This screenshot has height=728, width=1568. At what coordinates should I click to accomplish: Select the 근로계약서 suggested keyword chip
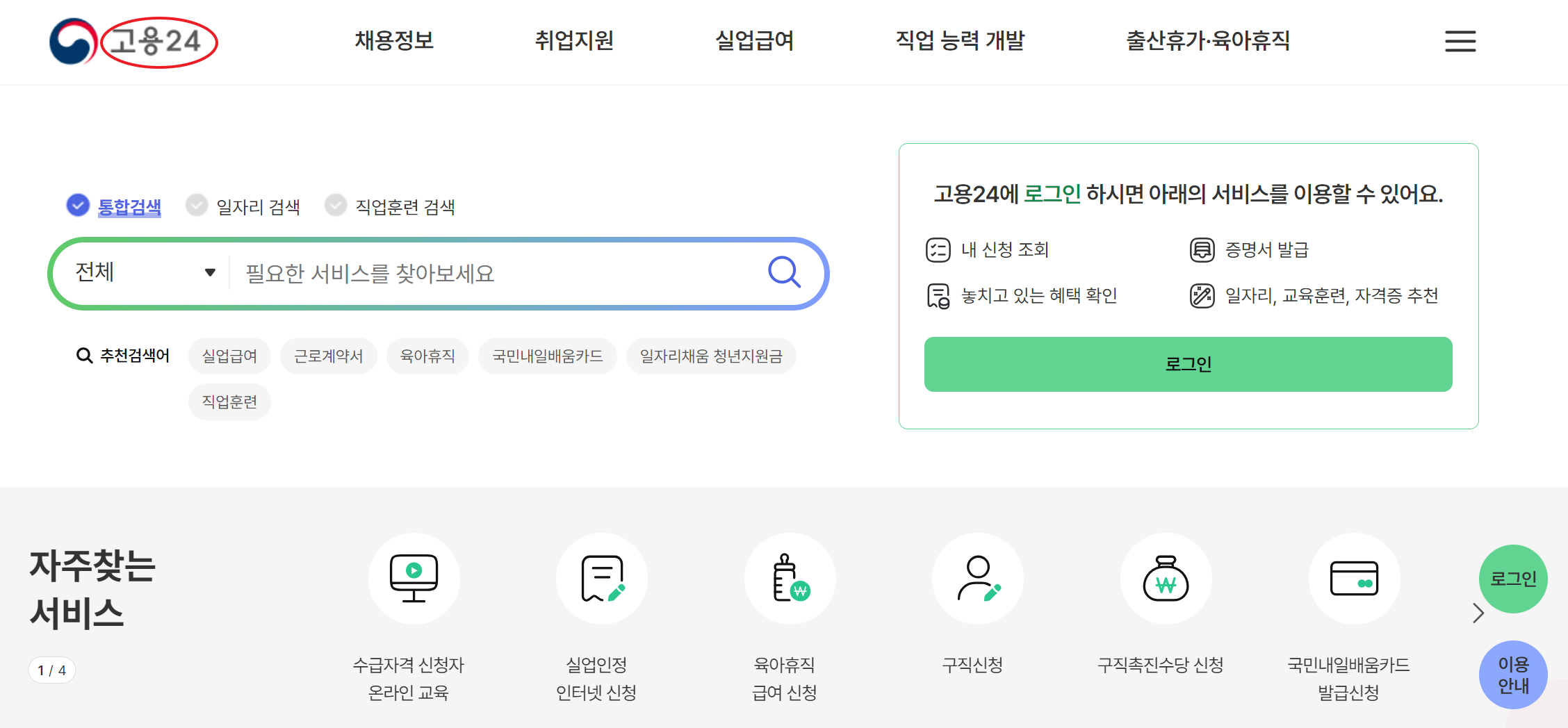tap(328, 356)
